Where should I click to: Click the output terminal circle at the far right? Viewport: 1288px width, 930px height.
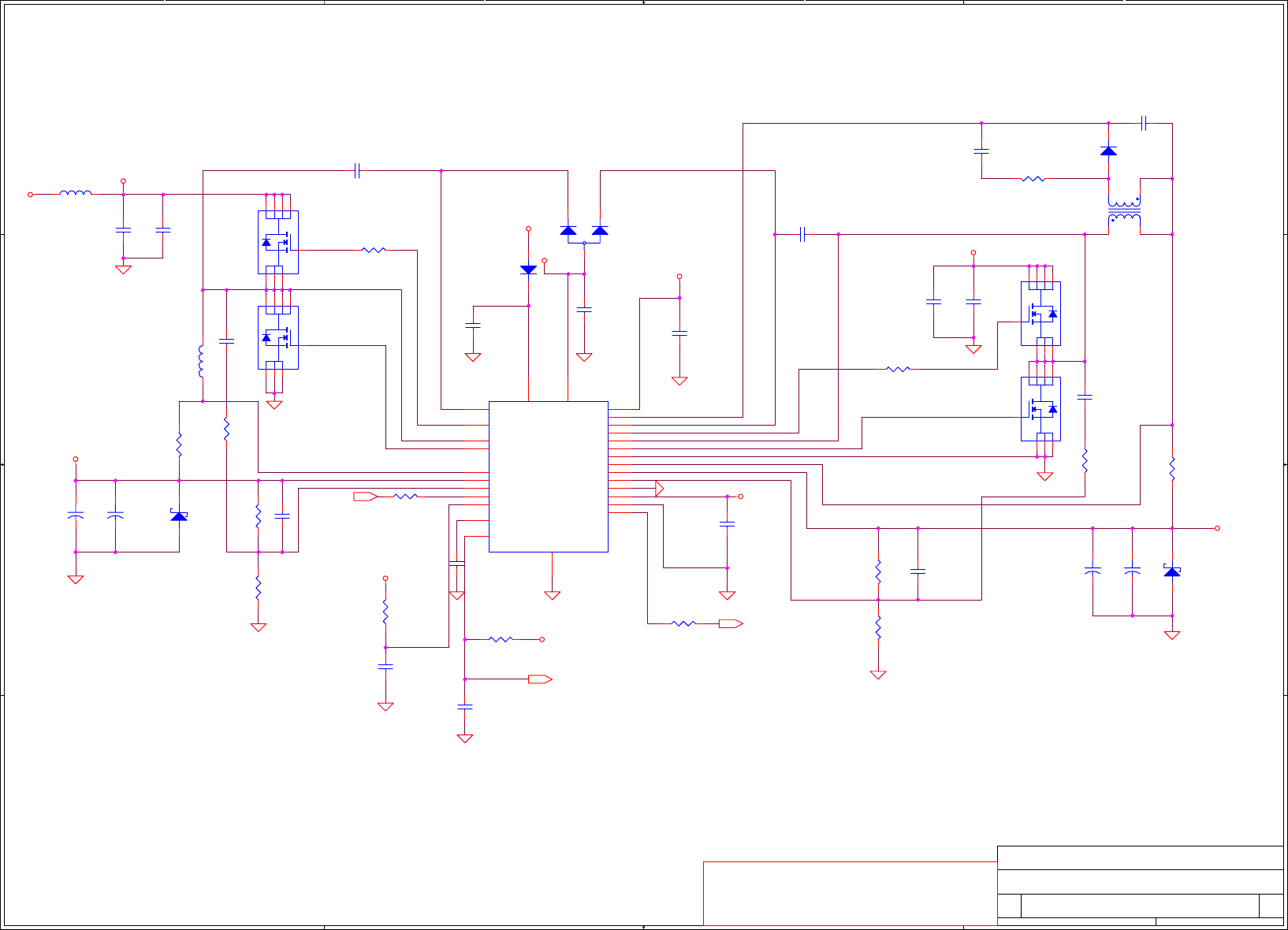click(1217, 528)
